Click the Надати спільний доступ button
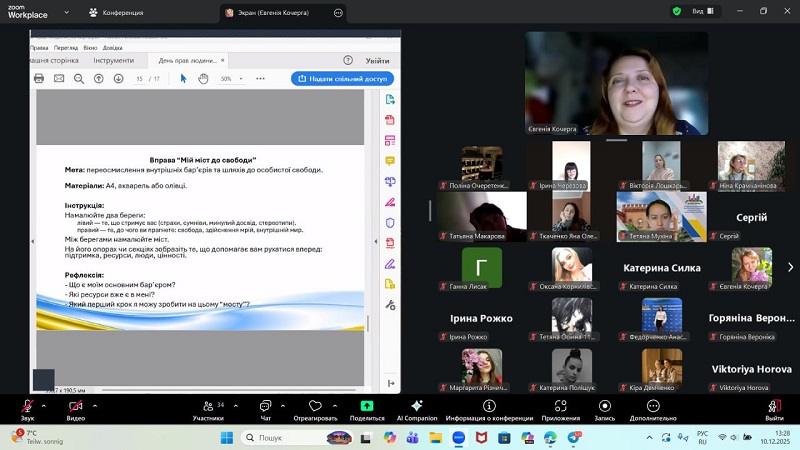 [342, 78]
